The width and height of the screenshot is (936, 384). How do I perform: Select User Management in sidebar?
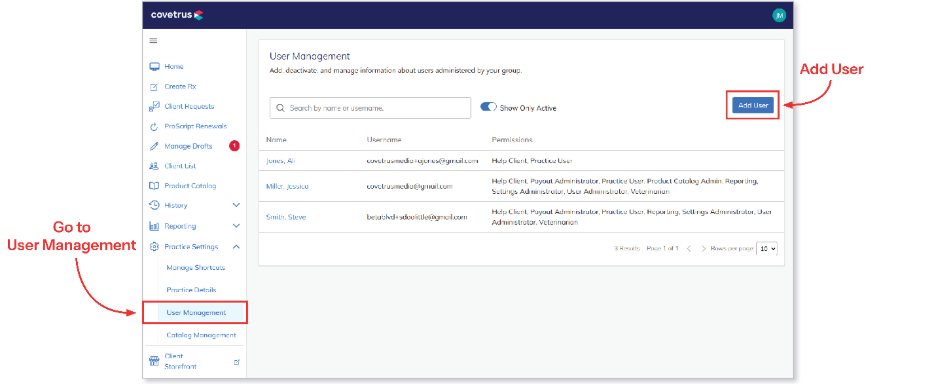click(195, 312)
